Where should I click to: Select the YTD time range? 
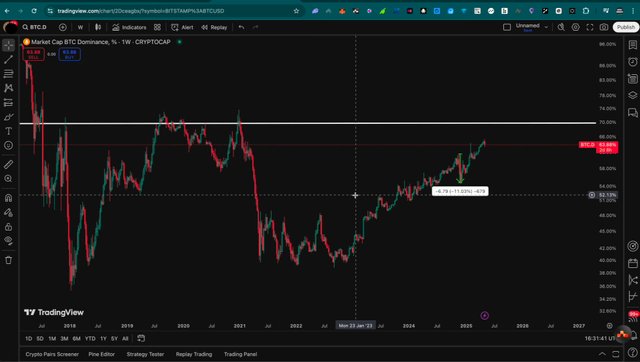(90, 338)
